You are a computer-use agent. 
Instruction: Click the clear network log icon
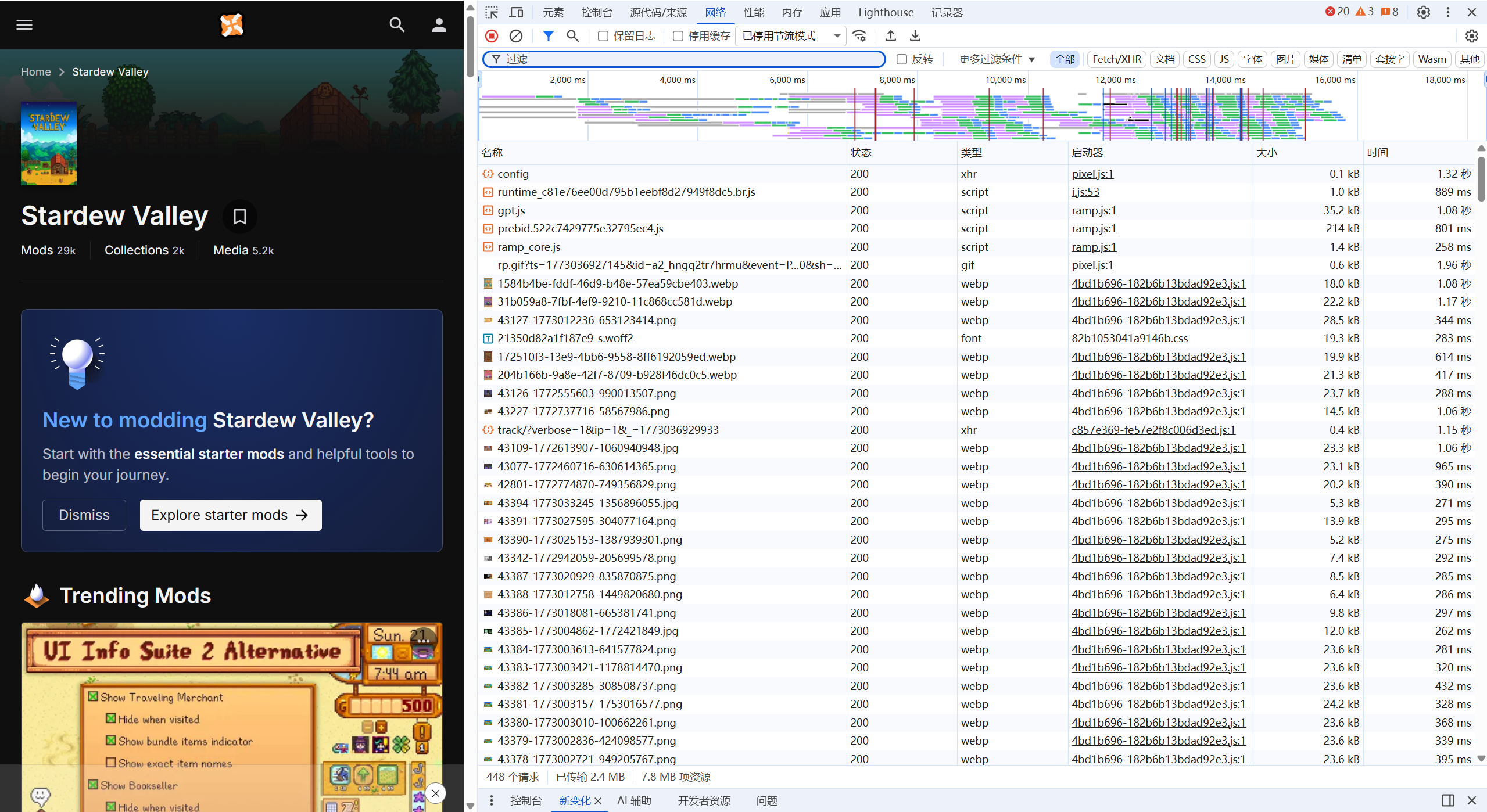click(x=515, y=36)
